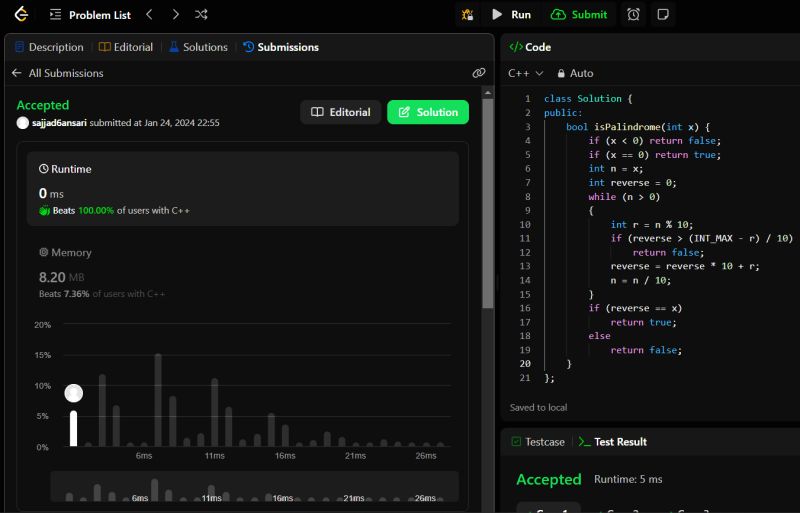Click the 'class Solution {' code line

pyautogui.click(x=588, y=99)
